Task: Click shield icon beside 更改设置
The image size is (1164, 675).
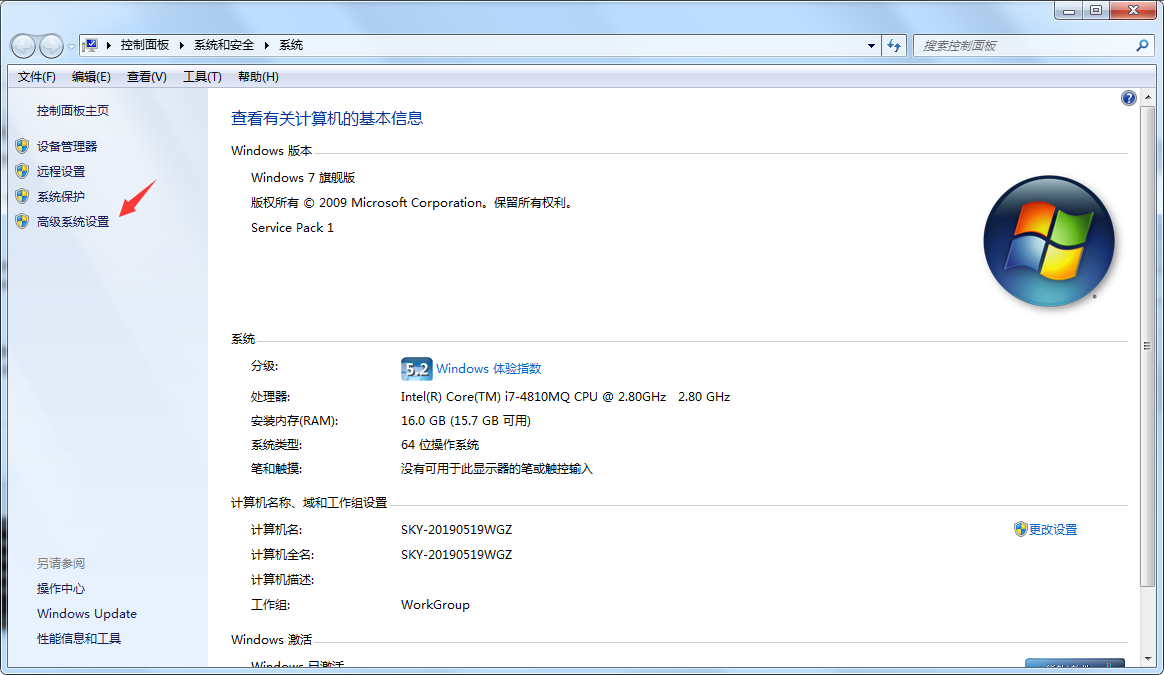Action: tap(1021, 529)
